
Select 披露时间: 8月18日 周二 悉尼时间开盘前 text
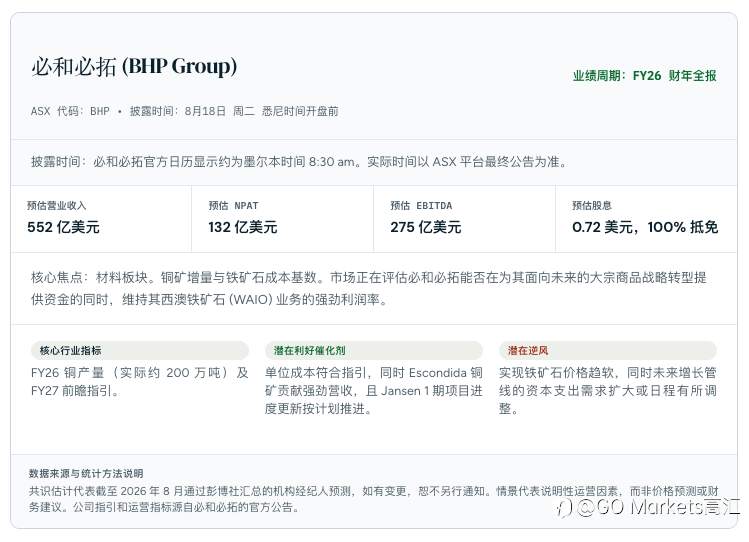234,111
